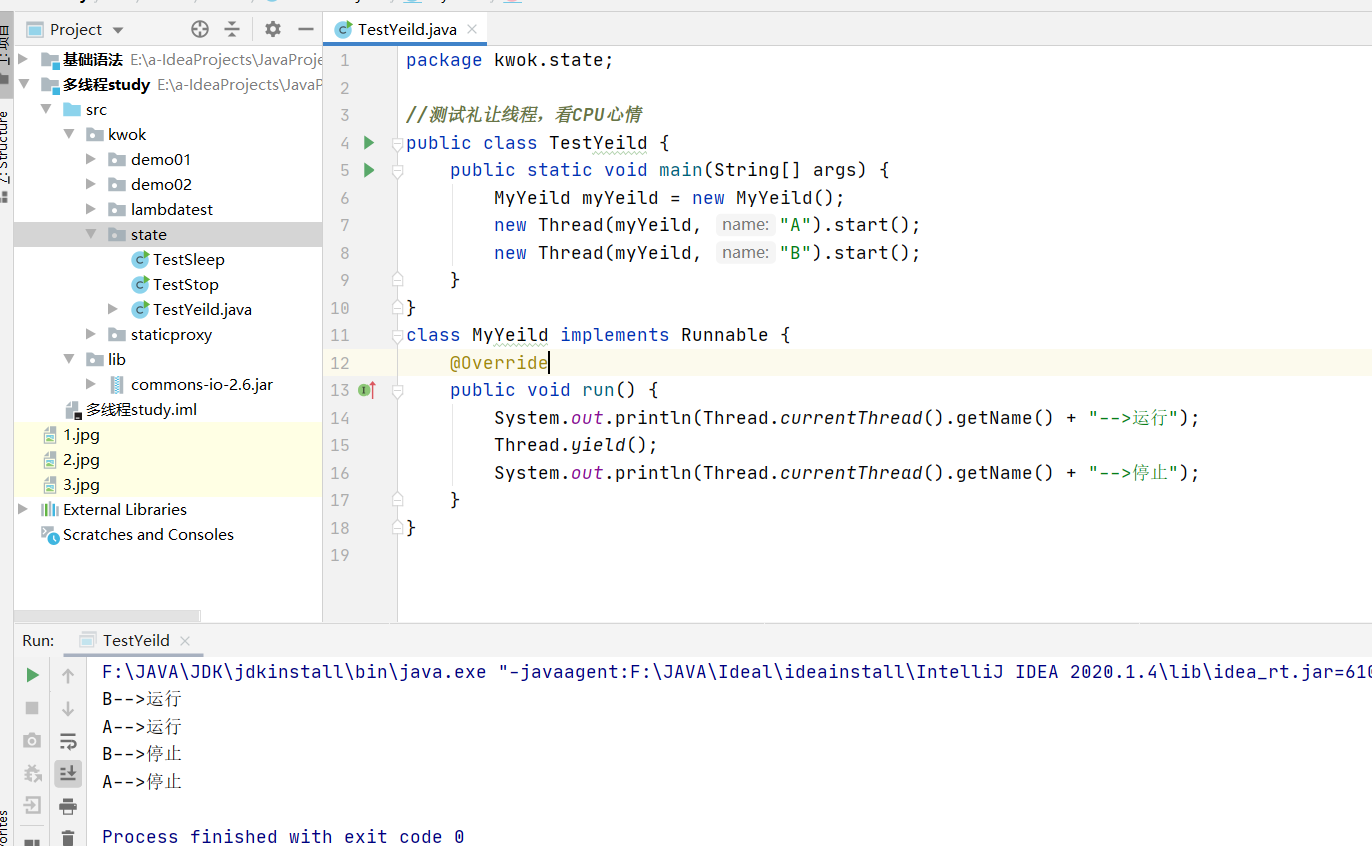Viewport: 1372px width, 846px height.
Task: Select the state package row
Action: click(168, 234)
